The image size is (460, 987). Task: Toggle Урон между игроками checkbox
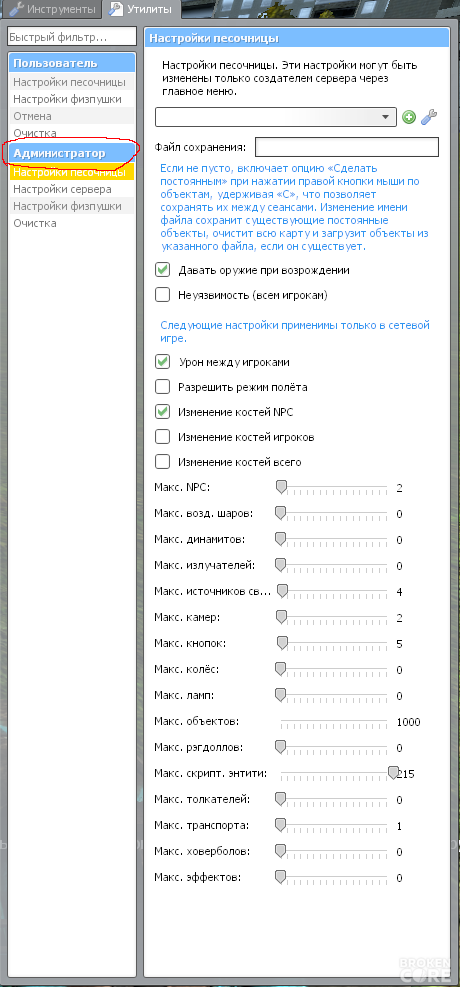(x=162, y=362)
